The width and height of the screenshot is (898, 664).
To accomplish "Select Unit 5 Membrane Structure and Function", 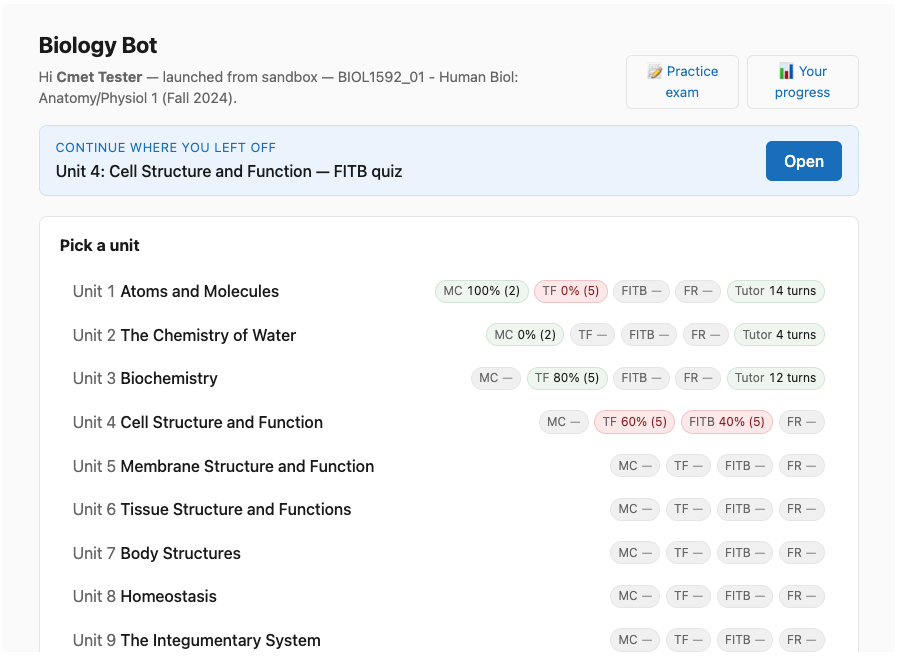I will 223,466.
